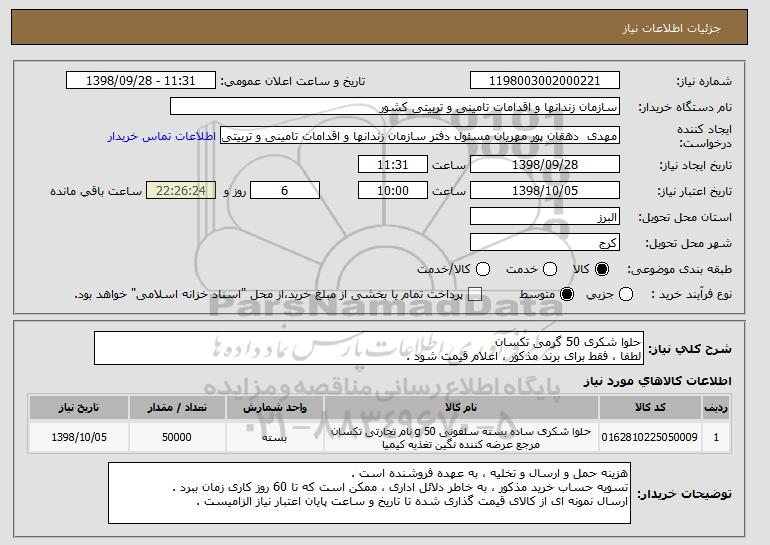
Task: Click the نام دستگاه خریدار field
Action: pos(395,107)
